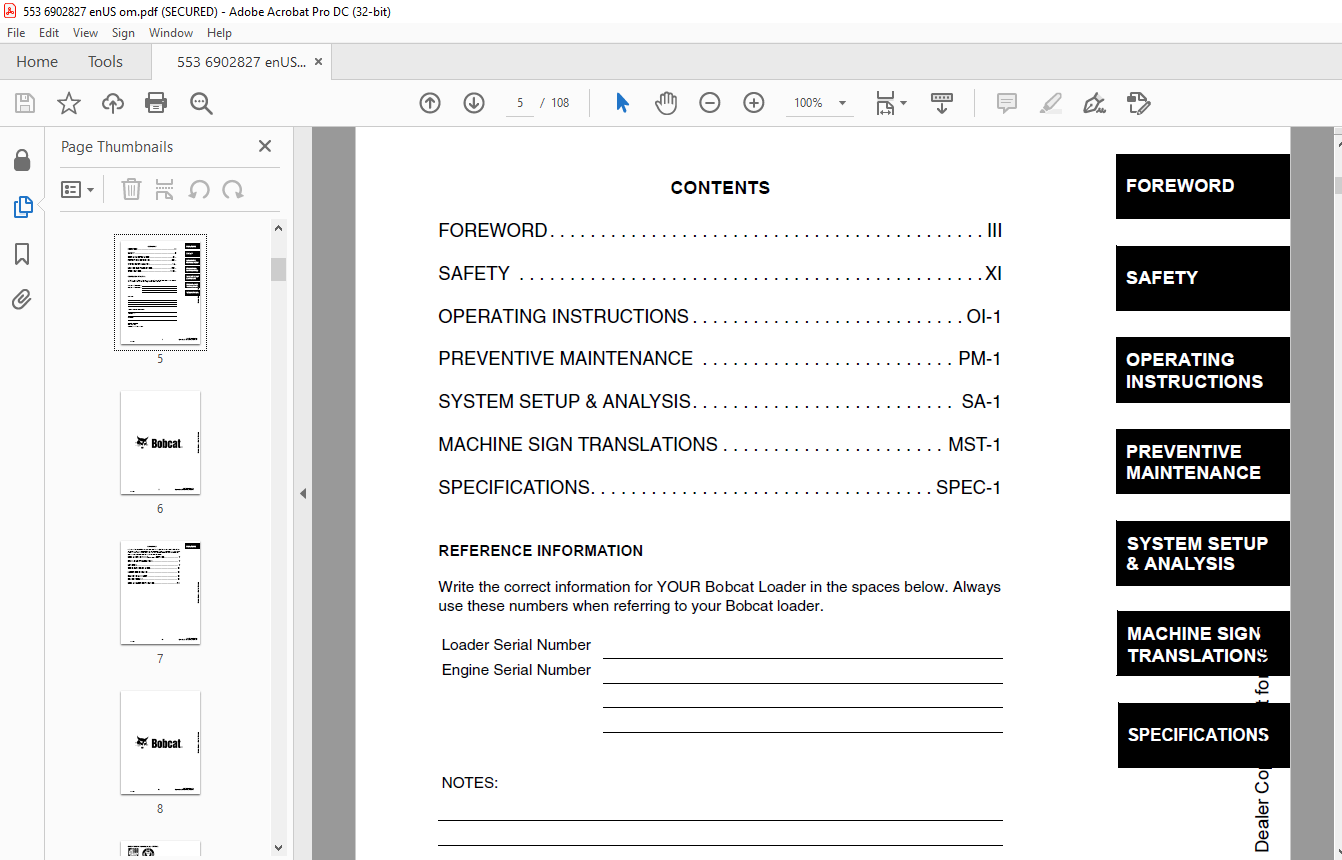Open the Sign menu
This screenshot has height=860, width=1342.
pos(123,33)
